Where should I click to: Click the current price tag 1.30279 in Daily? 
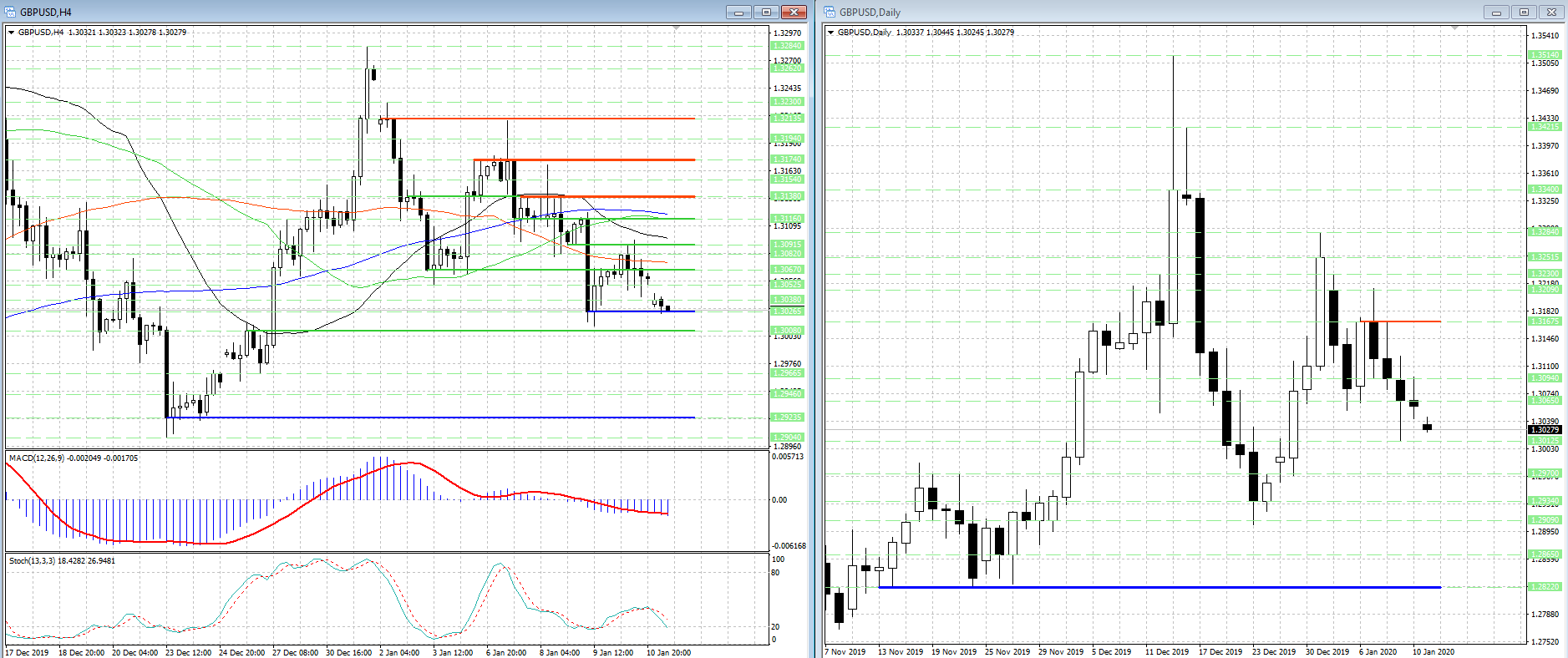1545,429
